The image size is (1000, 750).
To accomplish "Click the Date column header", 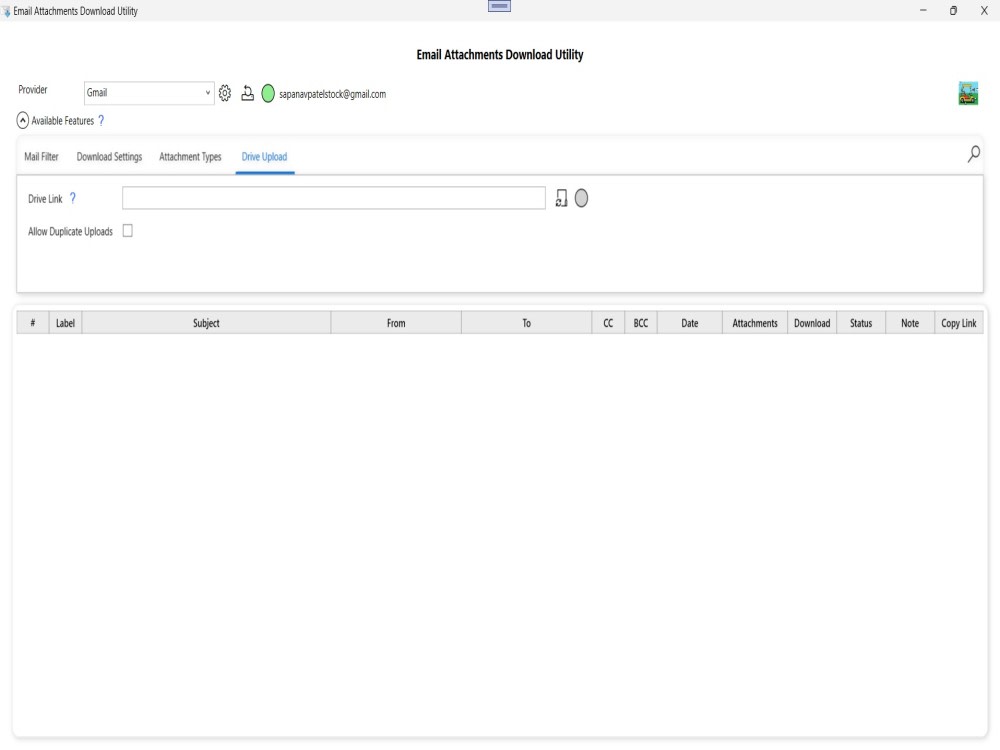I will click(x=689, y=323).
